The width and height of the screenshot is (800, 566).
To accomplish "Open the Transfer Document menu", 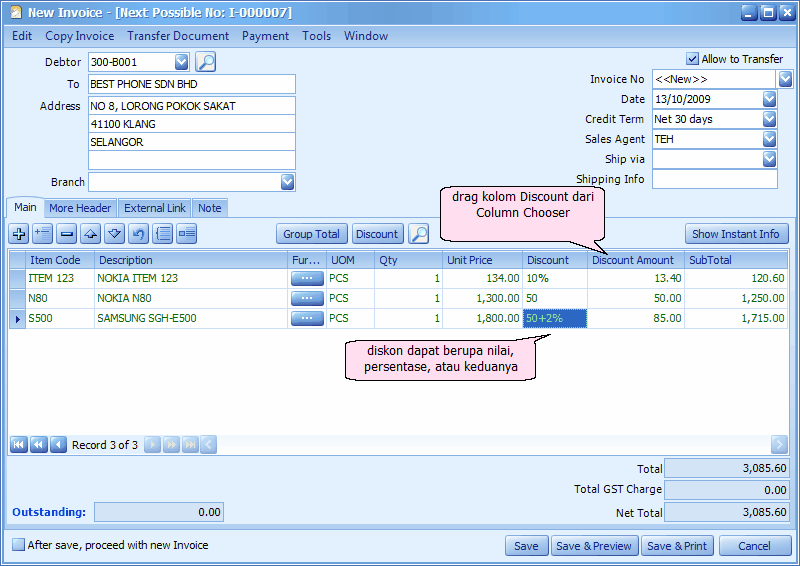I will [178, 36].
